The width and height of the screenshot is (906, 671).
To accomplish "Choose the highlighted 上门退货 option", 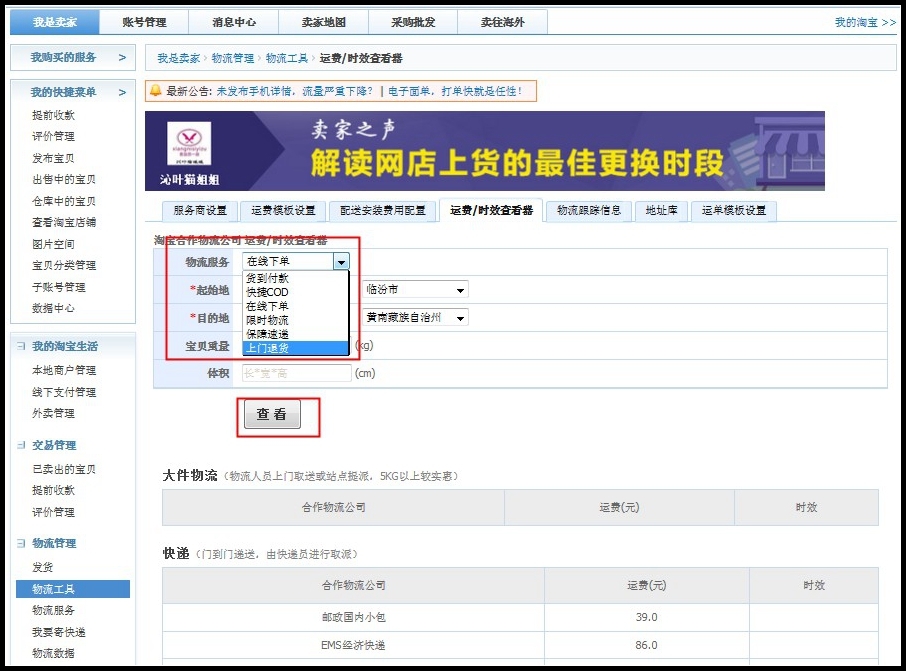I will click(x=296, y=348).
